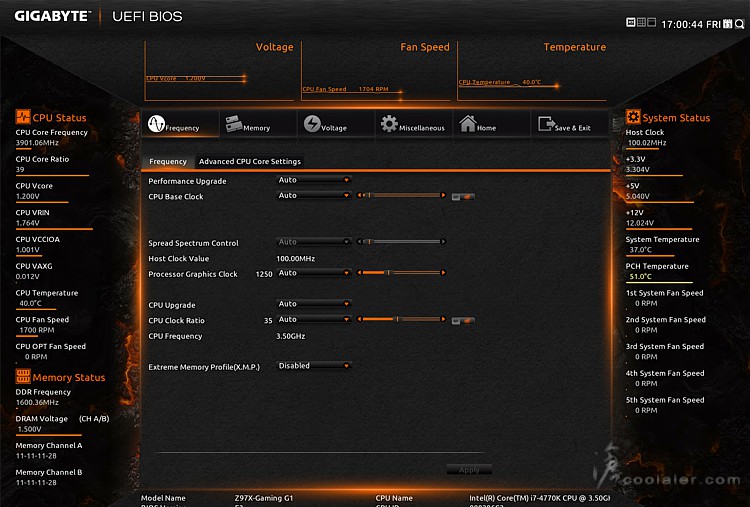The height and width of the screenshot is (507, 750).
Task: Toggle the switch beside CPU Clock Ratio slider
Action: (463, 320)
